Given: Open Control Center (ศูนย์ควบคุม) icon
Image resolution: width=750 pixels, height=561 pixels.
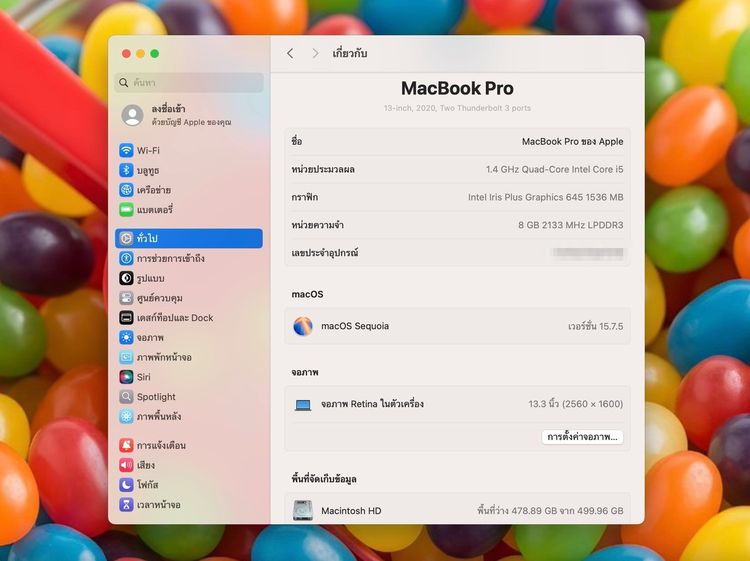Looking at the screenshot, I should tap(126, 298).
